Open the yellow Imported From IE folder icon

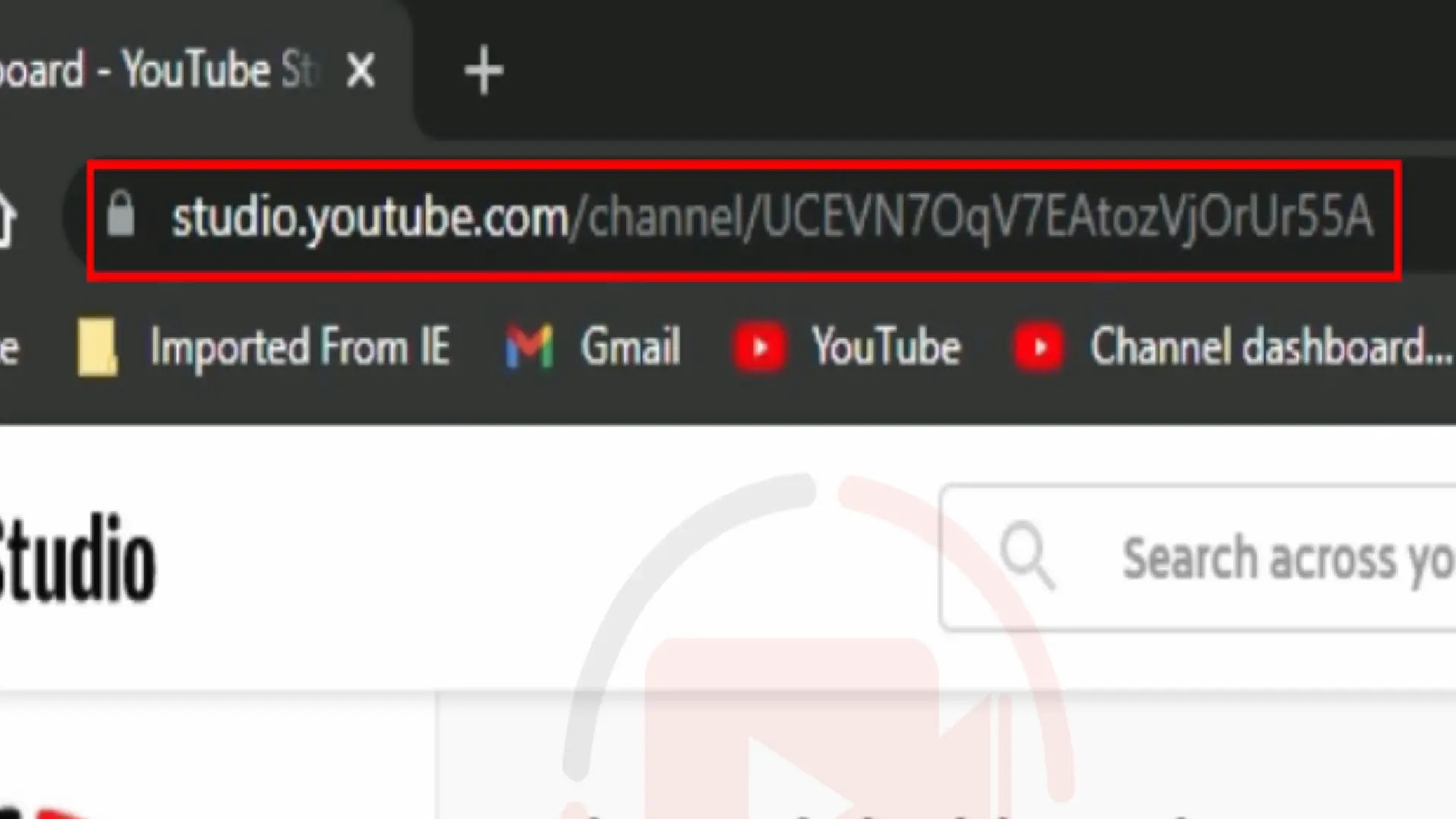click(97, 347)
